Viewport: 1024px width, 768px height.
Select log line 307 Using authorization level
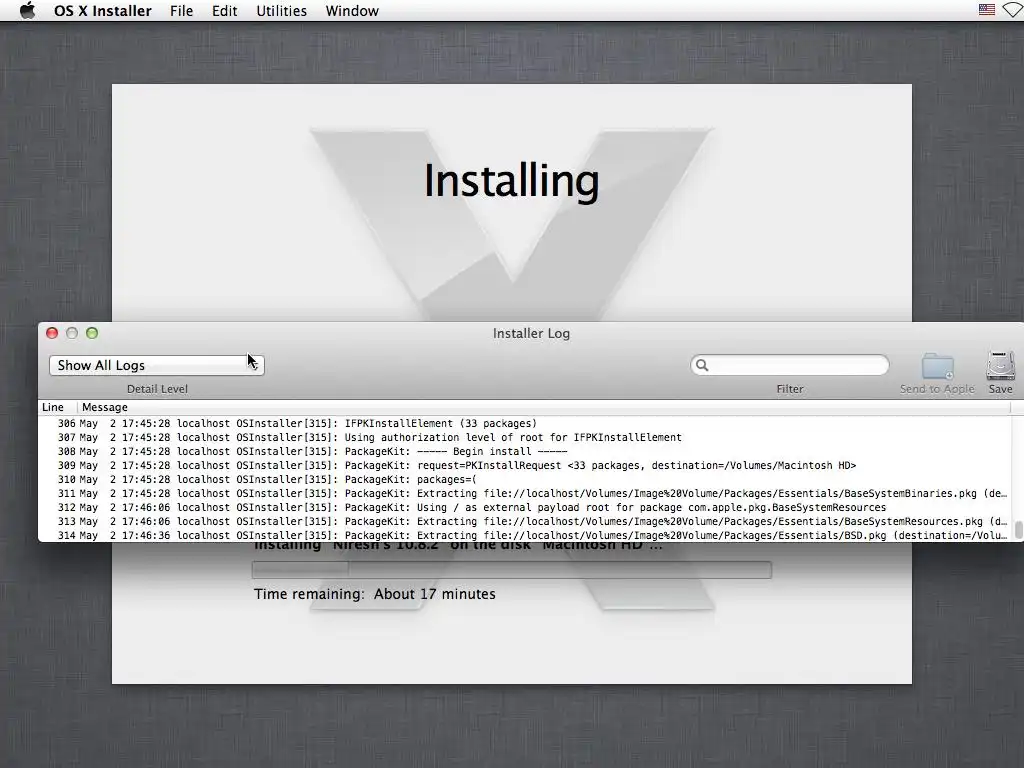[525, 438]
